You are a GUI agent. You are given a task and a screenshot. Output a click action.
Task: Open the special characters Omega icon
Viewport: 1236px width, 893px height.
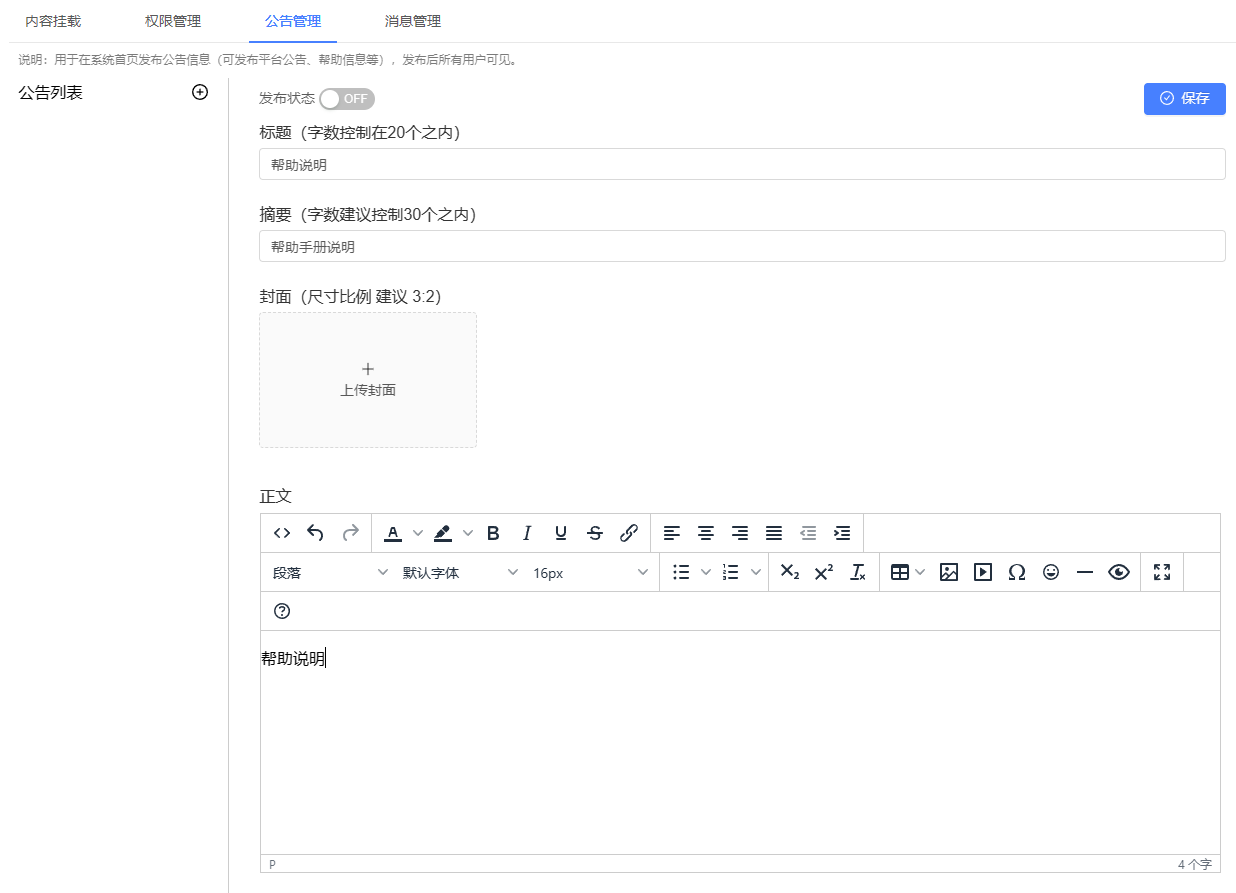point(1017,572)
